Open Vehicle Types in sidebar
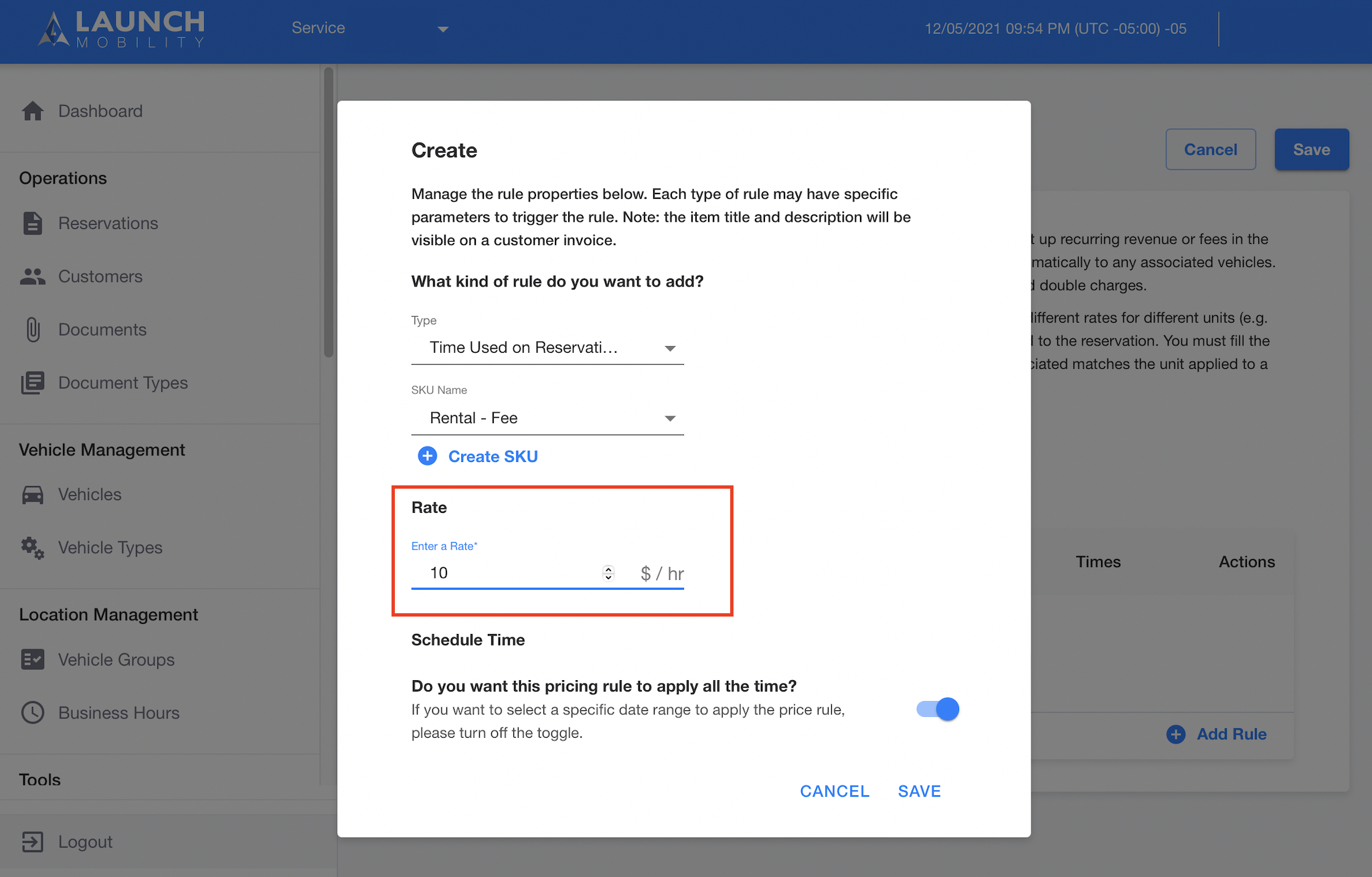 pos(110,548)
